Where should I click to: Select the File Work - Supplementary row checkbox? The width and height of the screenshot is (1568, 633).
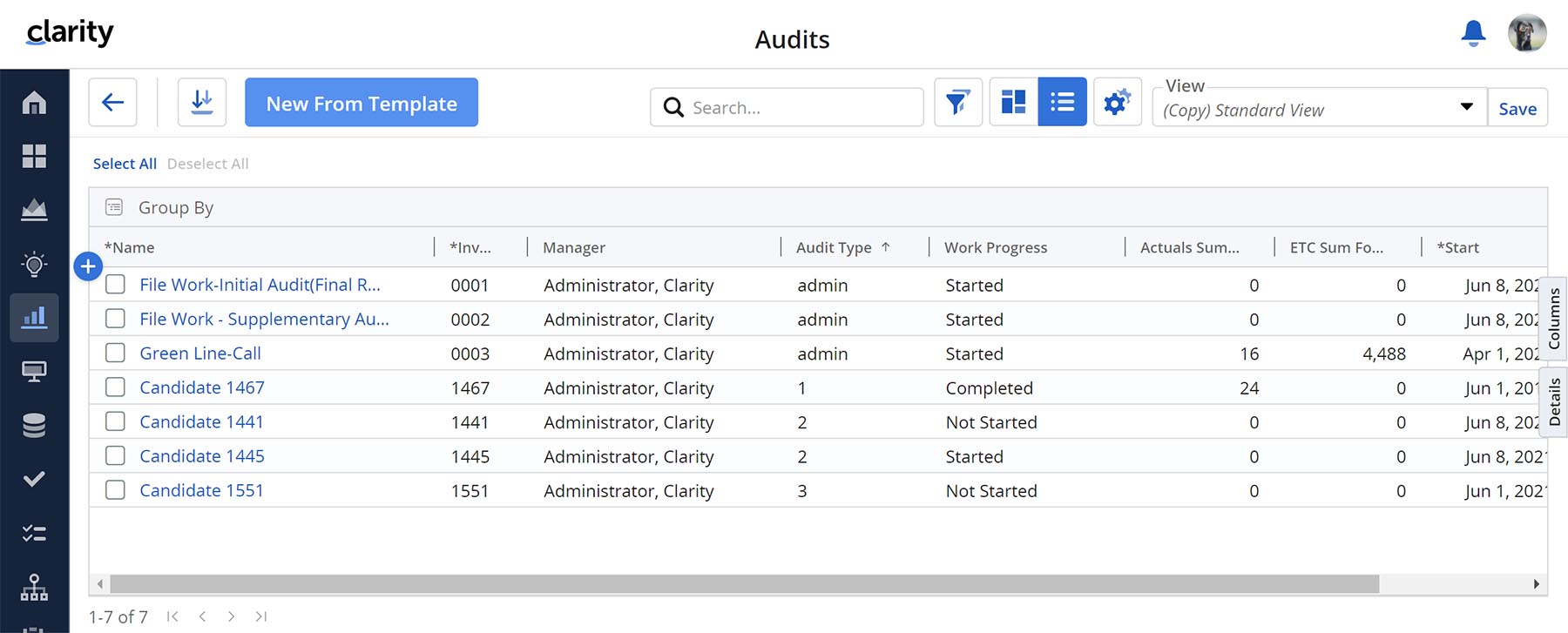coord(115,319)
